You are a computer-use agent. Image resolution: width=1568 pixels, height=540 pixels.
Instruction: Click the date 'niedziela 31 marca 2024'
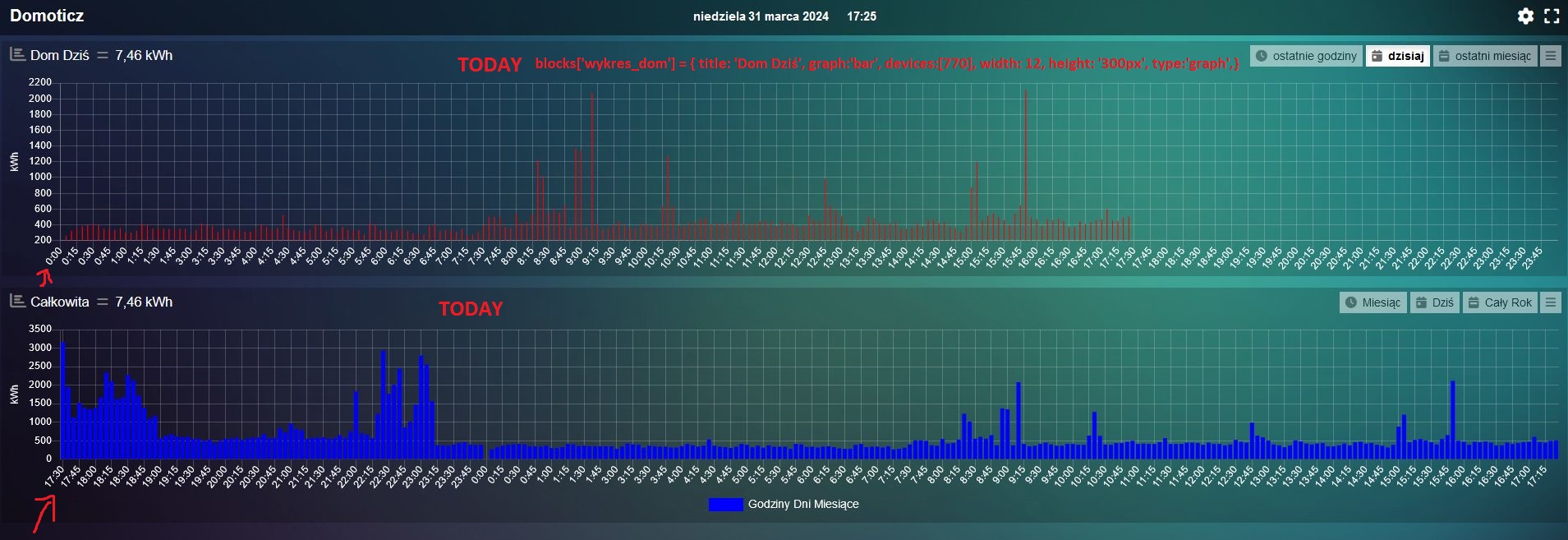pyautogui.click(x=761, y=16)
